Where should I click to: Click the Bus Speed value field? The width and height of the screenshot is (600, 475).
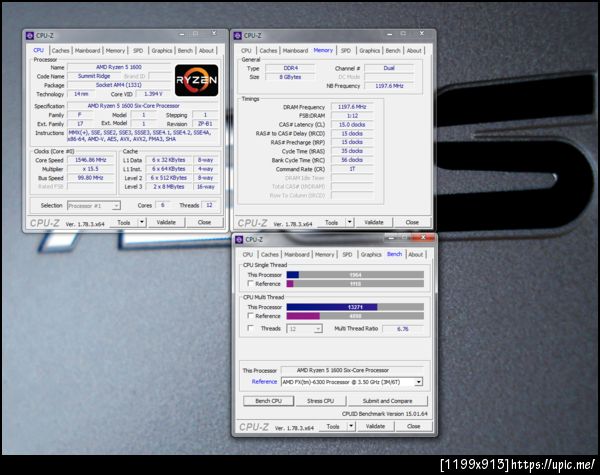coord(91,178)
